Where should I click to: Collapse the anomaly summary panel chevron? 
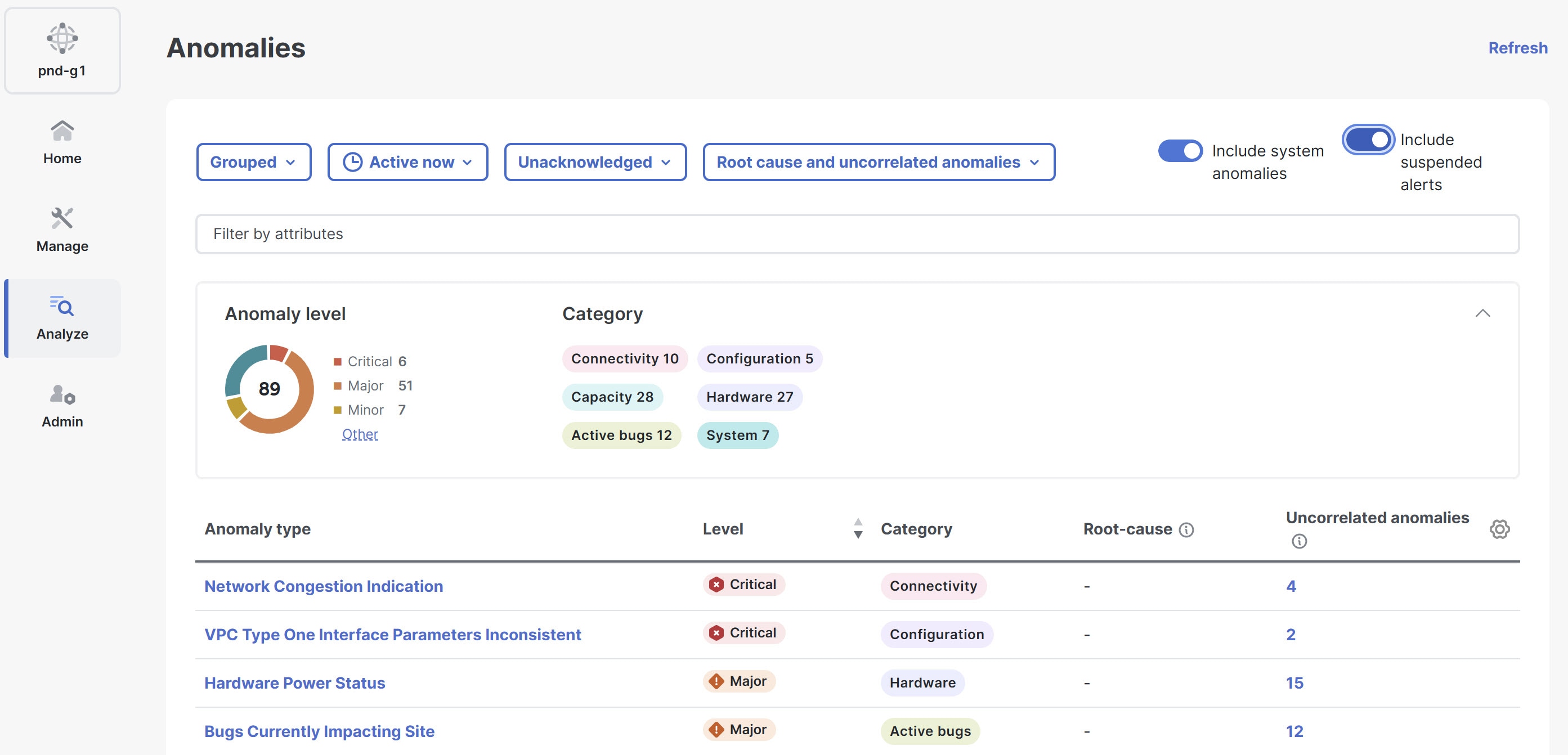1483,314
